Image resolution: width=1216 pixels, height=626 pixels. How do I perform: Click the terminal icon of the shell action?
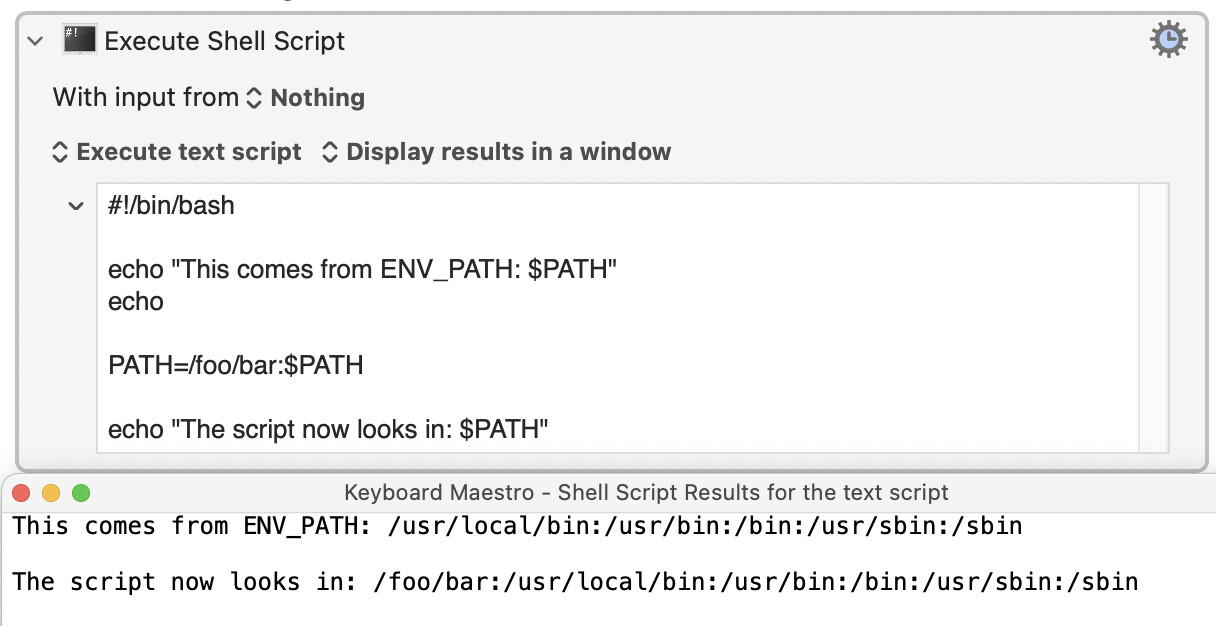tap(79, 40)
